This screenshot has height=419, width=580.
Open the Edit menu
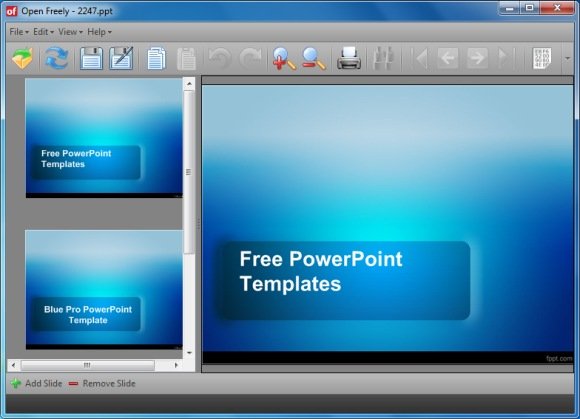point(43,32)
